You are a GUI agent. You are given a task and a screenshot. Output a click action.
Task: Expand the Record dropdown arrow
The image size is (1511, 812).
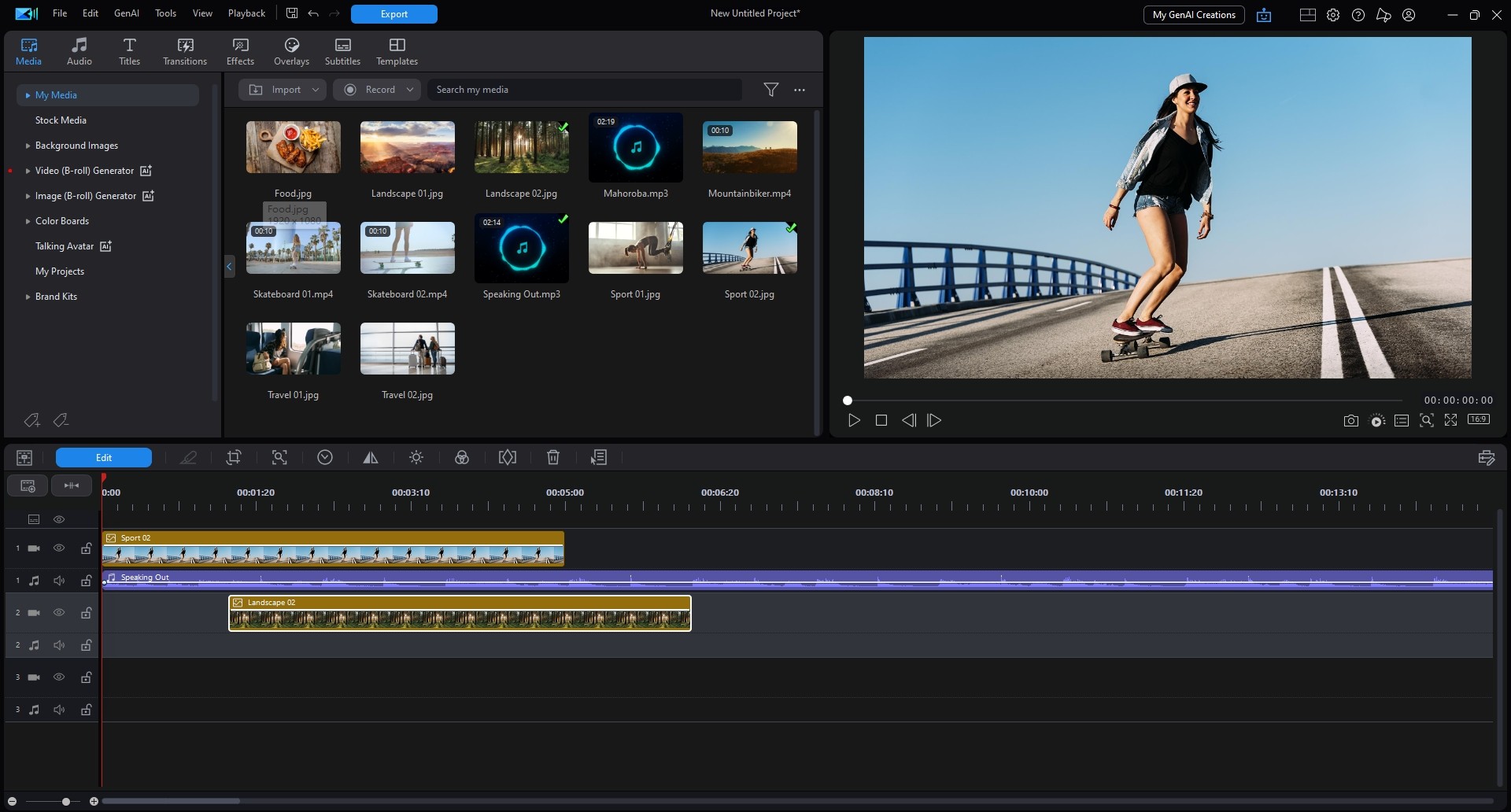(x=409, y=90)
